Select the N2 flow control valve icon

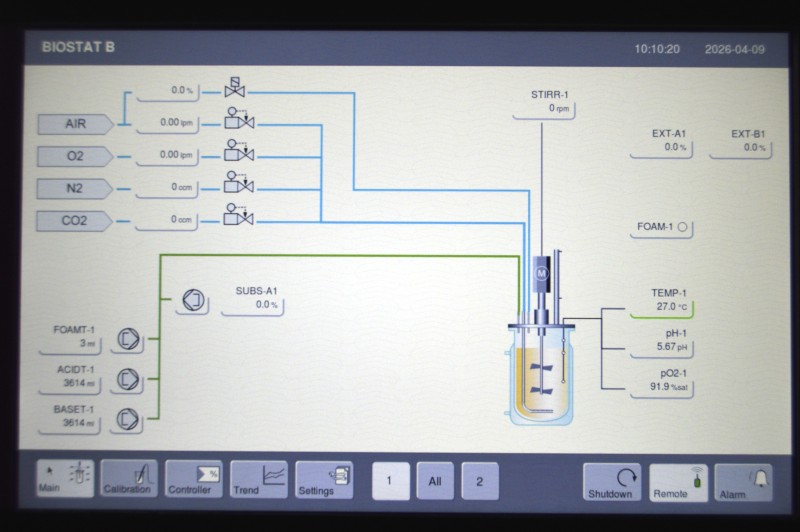click(x=239, y=183)
